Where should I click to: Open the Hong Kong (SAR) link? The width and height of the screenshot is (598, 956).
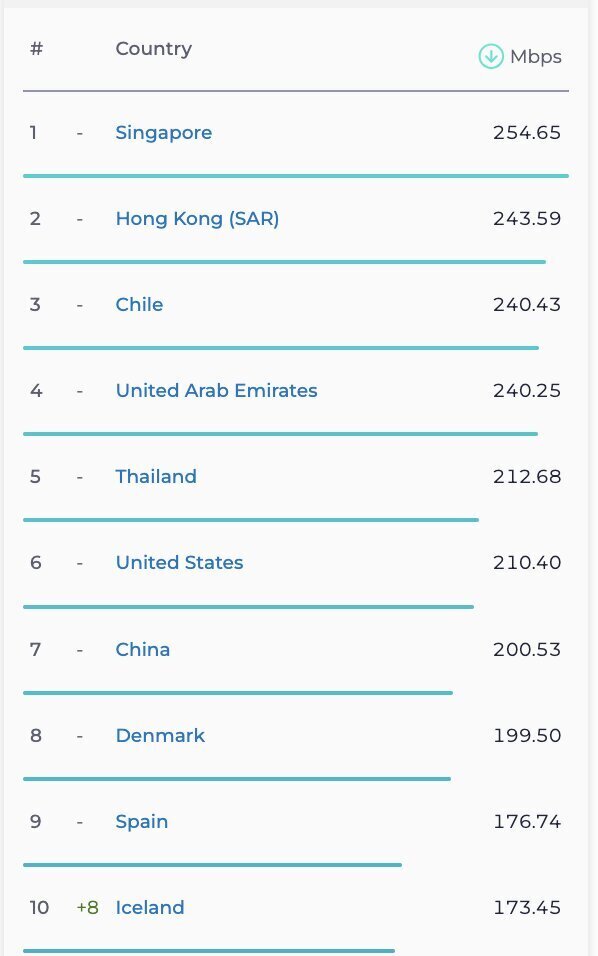197,218
